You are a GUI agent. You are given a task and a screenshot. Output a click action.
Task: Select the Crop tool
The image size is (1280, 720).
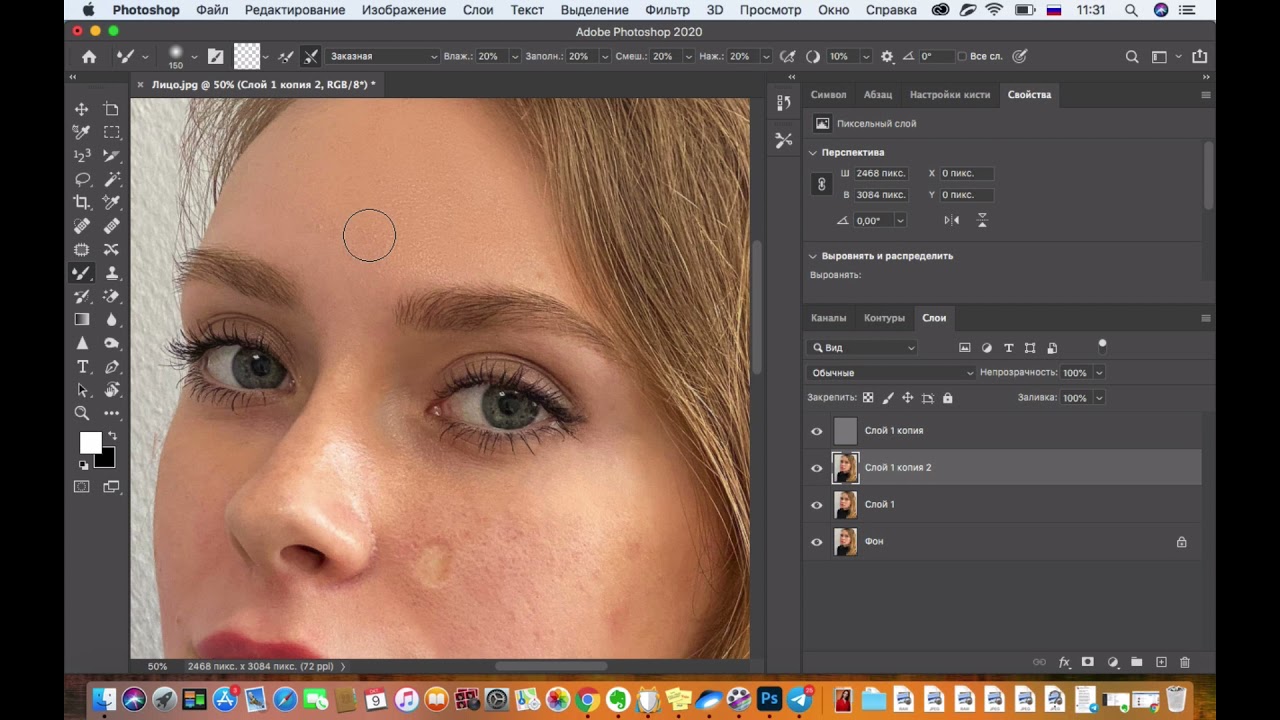[x=82, y=203]
